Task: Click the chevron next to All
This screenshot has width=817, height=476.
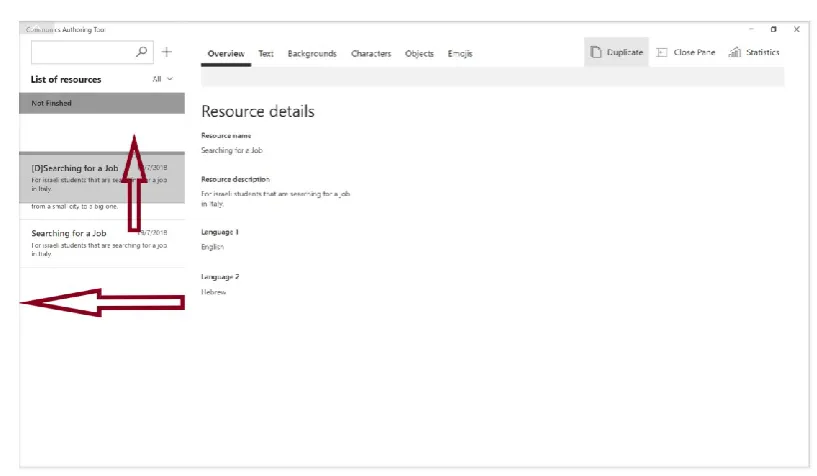Action: pos(170,79)
